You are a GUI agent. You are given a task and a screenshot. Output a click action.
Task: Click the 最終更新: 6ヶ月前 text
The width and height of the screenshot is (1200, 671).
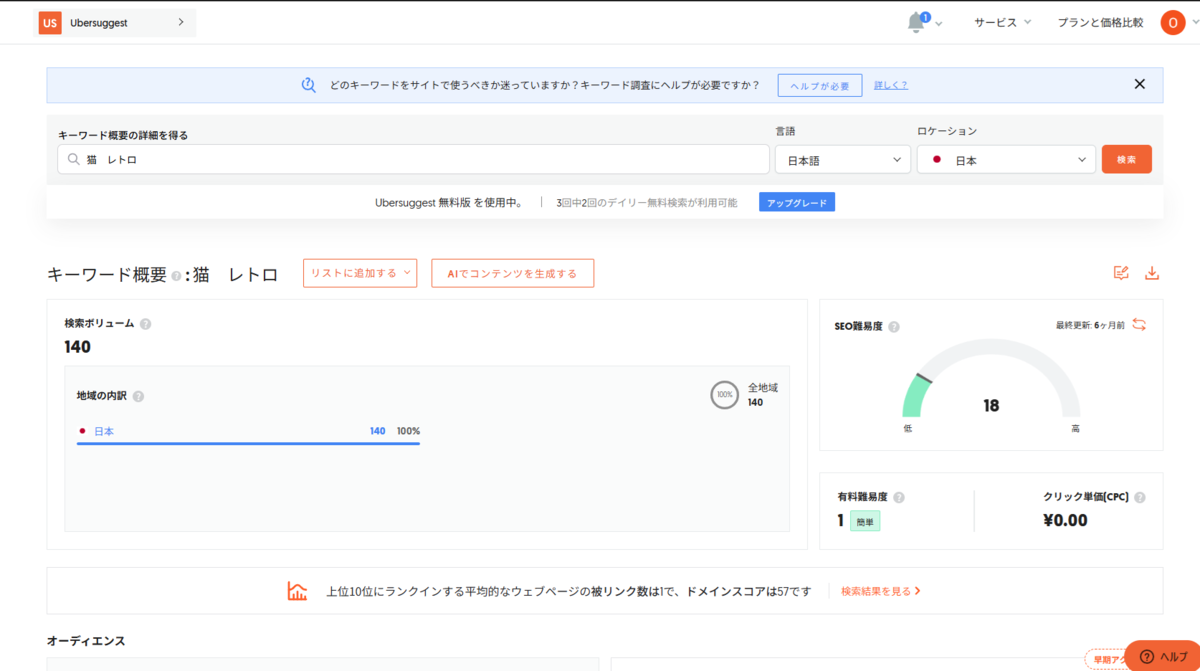(x=1090, y=325)
